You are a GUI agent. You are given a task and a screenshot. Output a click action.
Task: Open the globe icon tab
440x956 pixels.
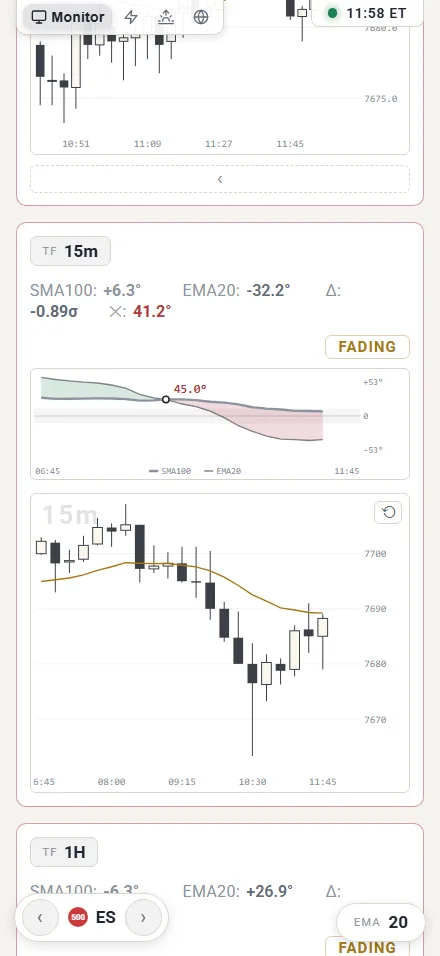coord(200,17)
